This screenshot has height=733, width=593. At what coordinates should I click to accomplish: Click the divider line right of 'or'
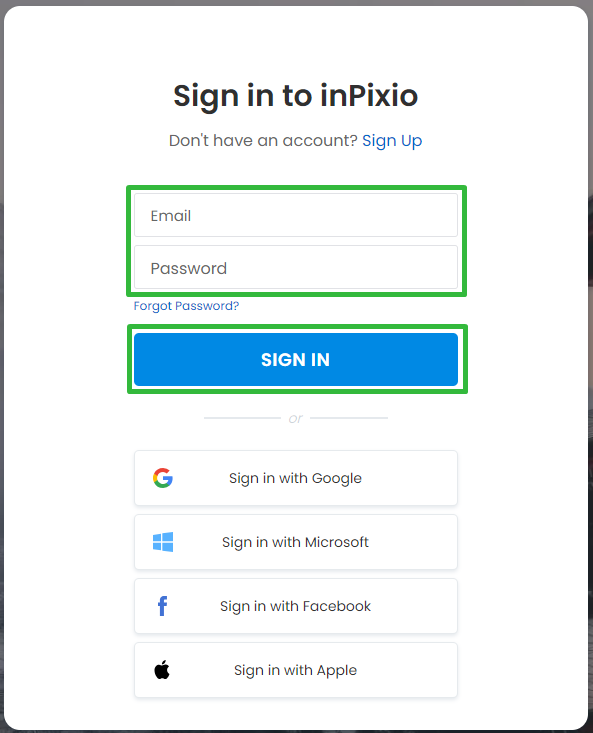tap(349, 418)
